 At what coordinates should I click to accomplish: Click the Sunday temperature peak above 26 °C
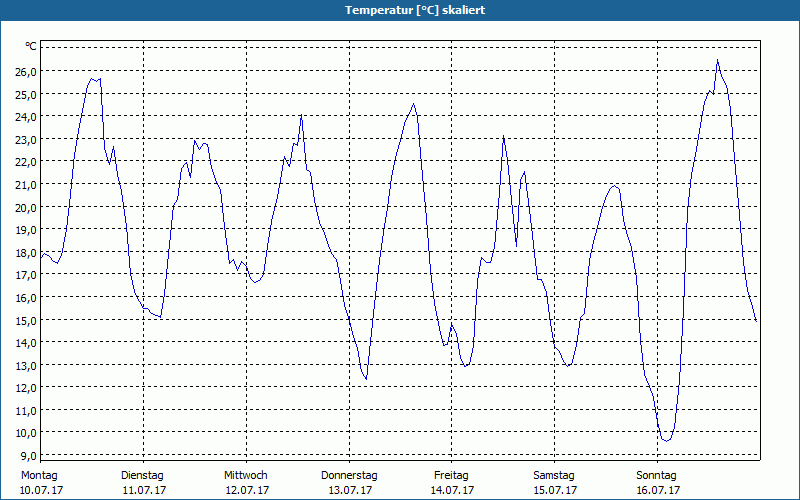(717, 61)
